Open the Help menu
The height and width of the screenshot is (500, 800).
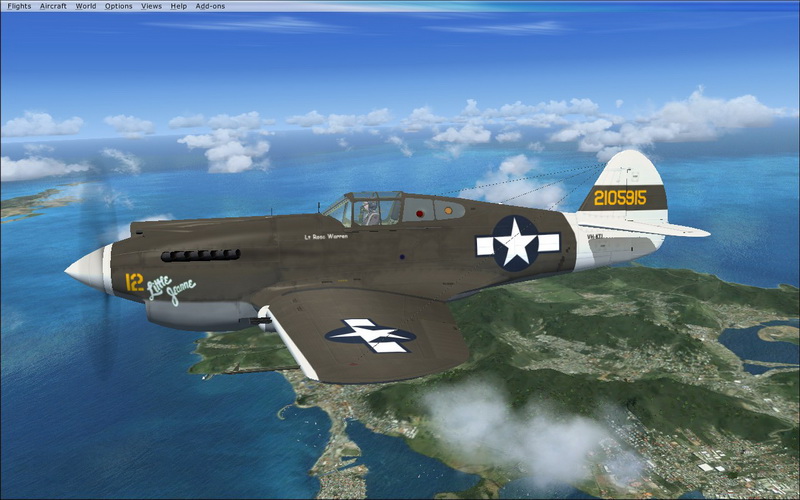coord(179,6)
